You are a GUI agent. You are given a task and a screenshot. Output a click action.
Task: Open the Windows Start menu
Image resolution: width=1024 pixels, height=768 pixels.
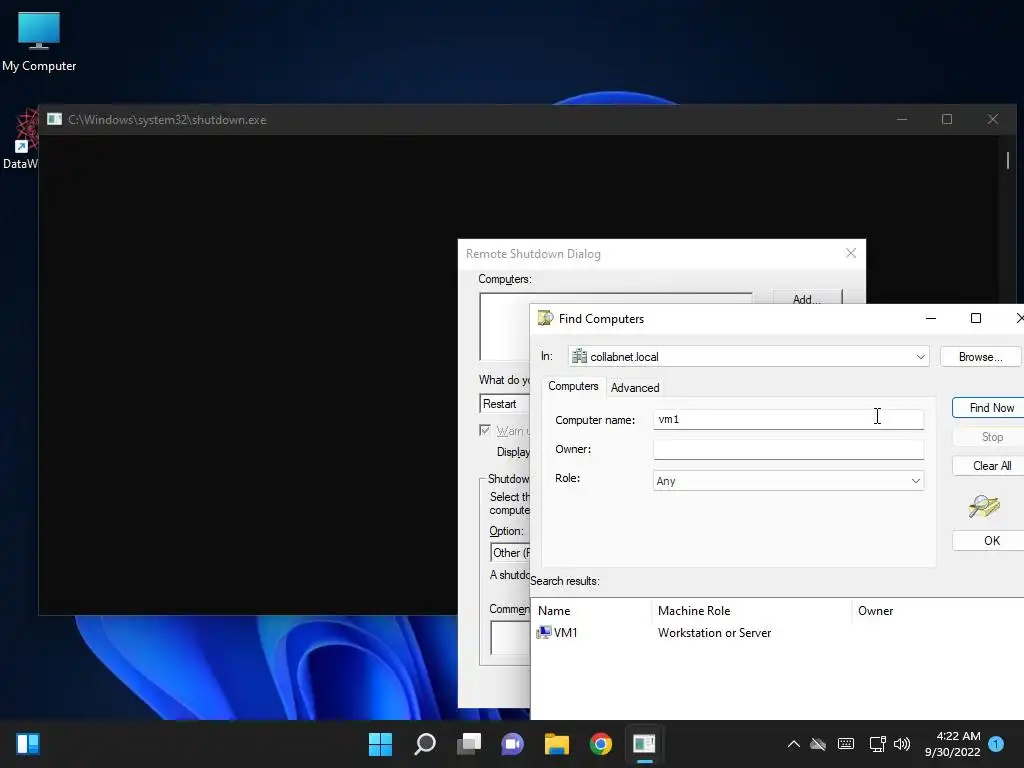[380, 744]
